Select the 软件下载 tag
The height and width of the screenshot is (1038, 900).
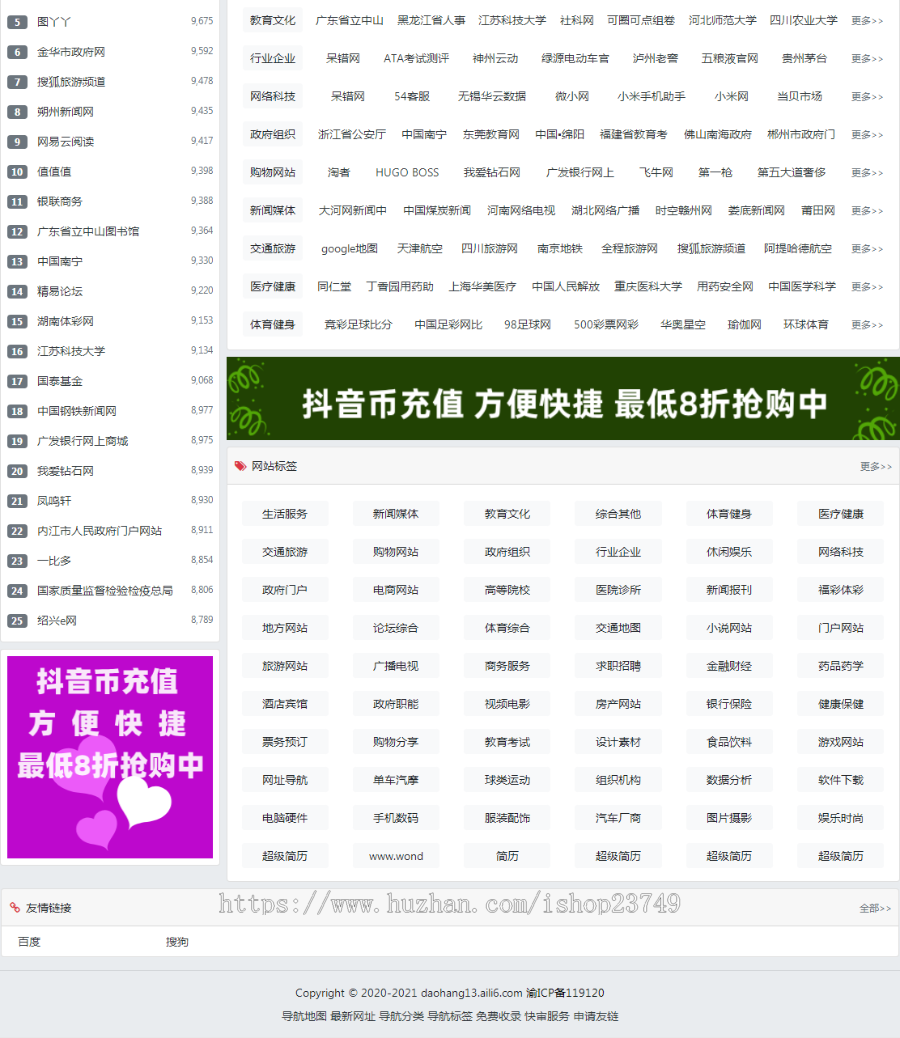coord(840,780)
